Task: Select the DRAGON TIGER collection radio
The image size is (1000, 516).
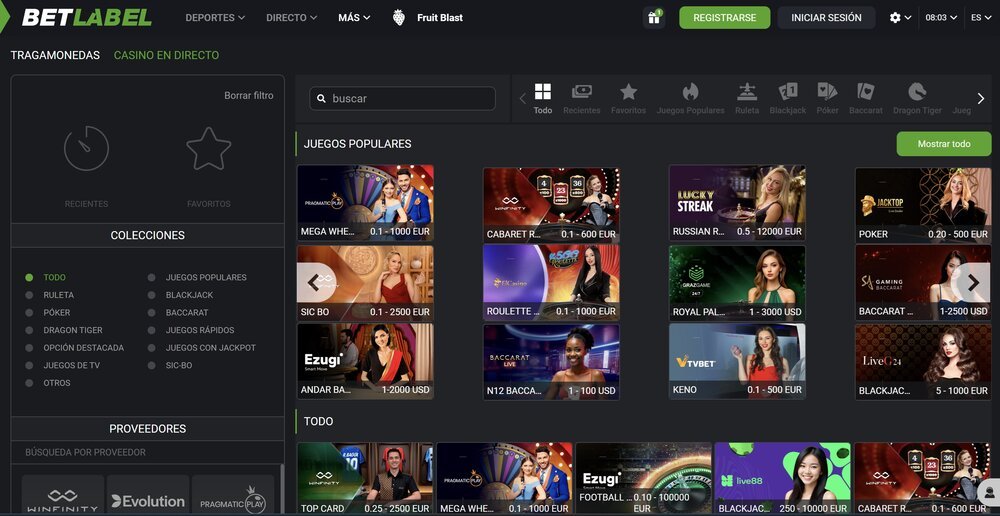Action: [29, 330]
